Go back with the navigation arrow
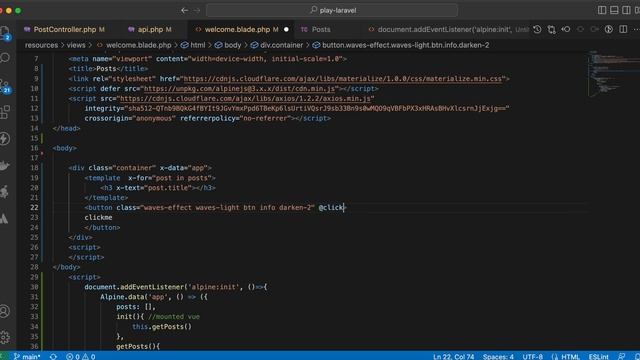This screenshot has width=640, height=360. coord(184,10)
